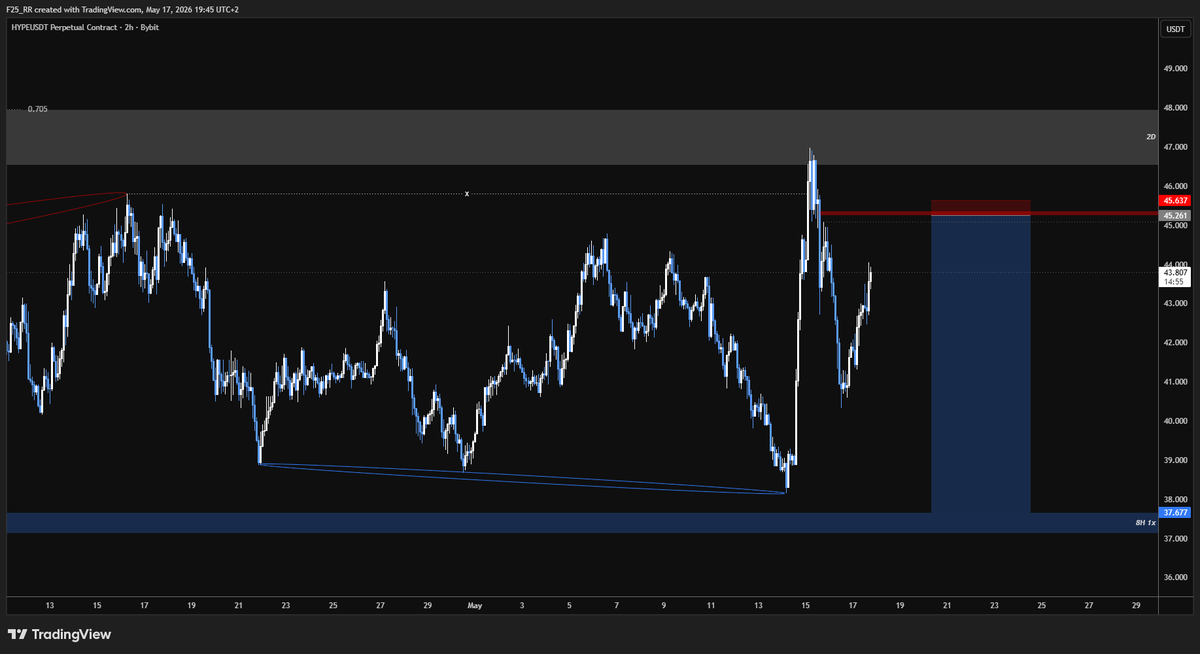Click the May label on the time axis
The height and width of the screenshot is (654, 1200).
475,605
